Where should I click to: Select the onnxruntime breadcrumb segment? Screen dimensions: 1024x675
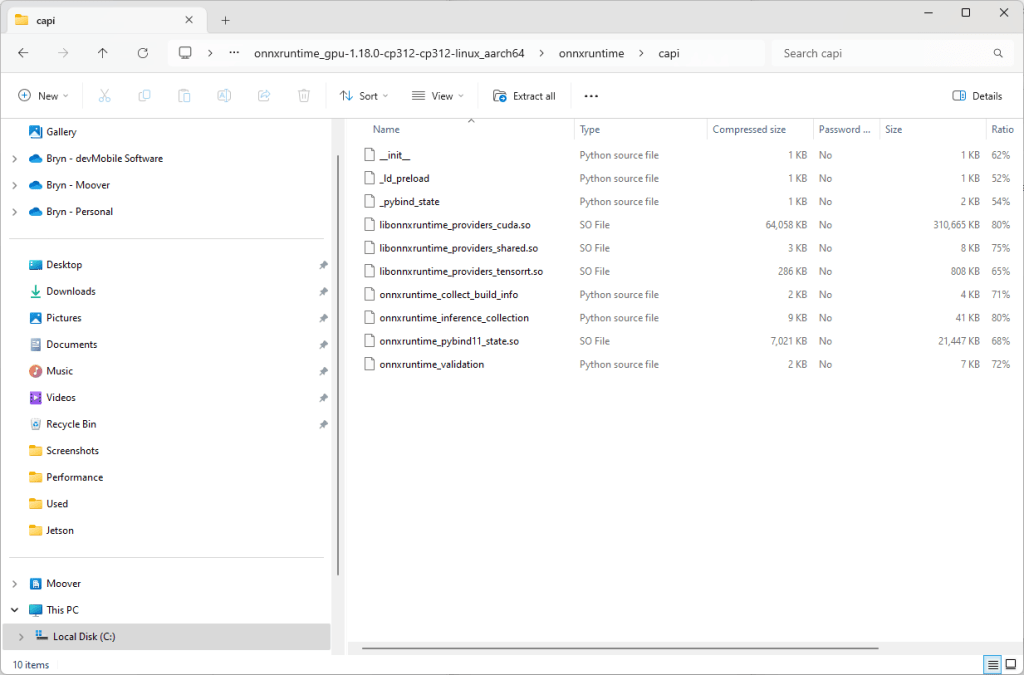pos(591,53)
